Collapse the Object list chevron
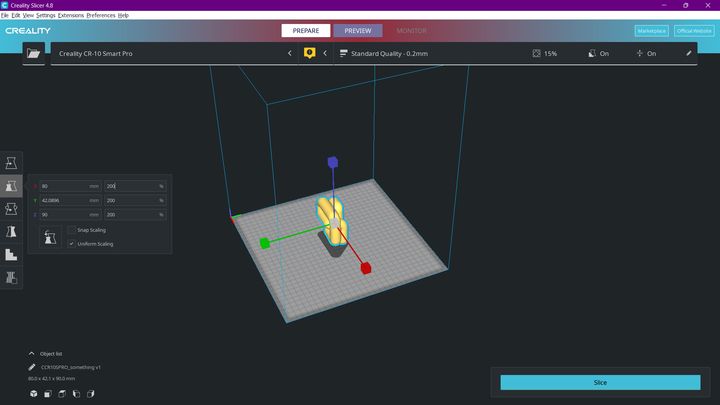This screenshot has width=720, height=405. coord(31,354)
